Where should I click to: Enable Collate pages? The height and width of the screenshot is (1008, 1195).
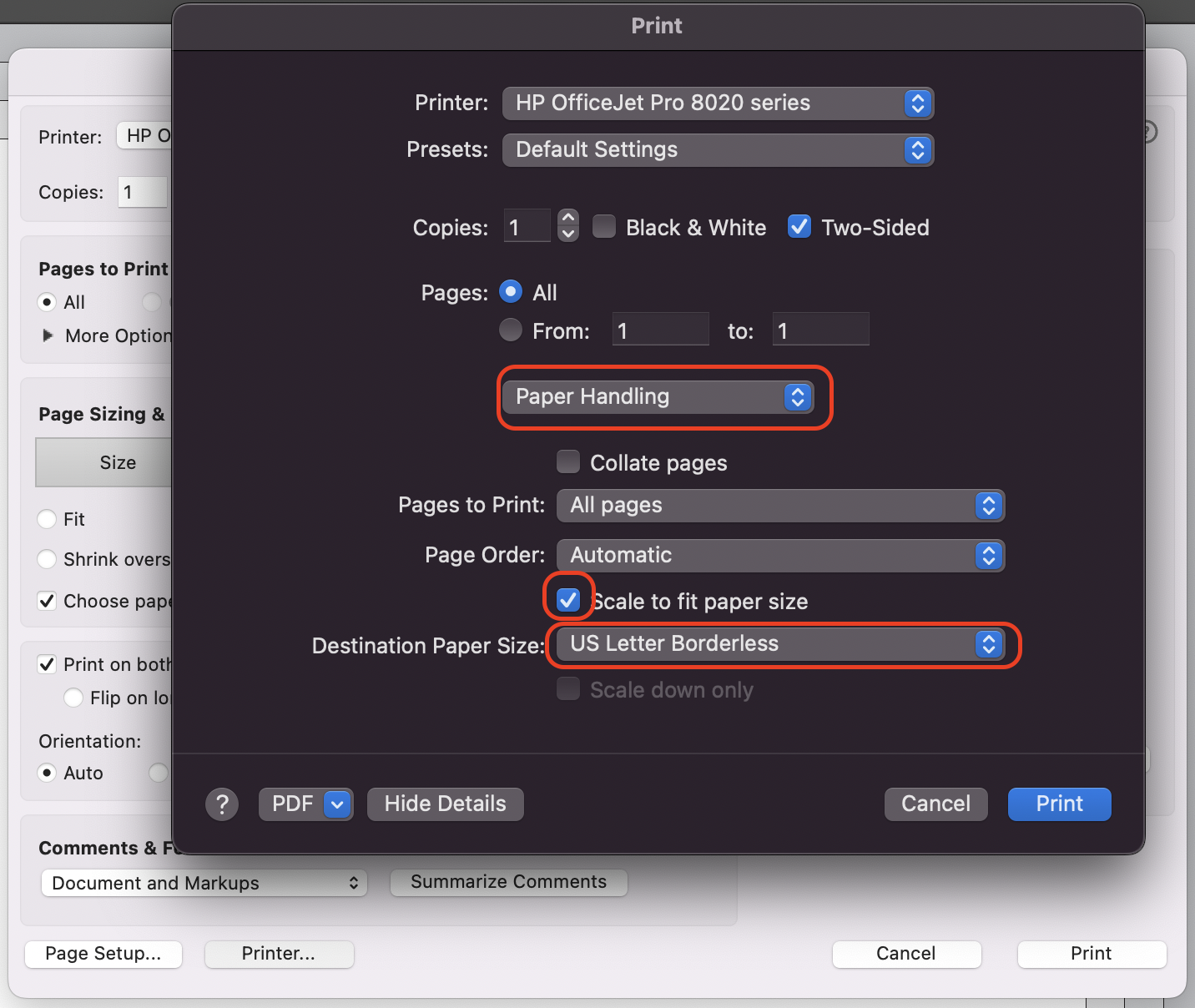tap(568, 461)
